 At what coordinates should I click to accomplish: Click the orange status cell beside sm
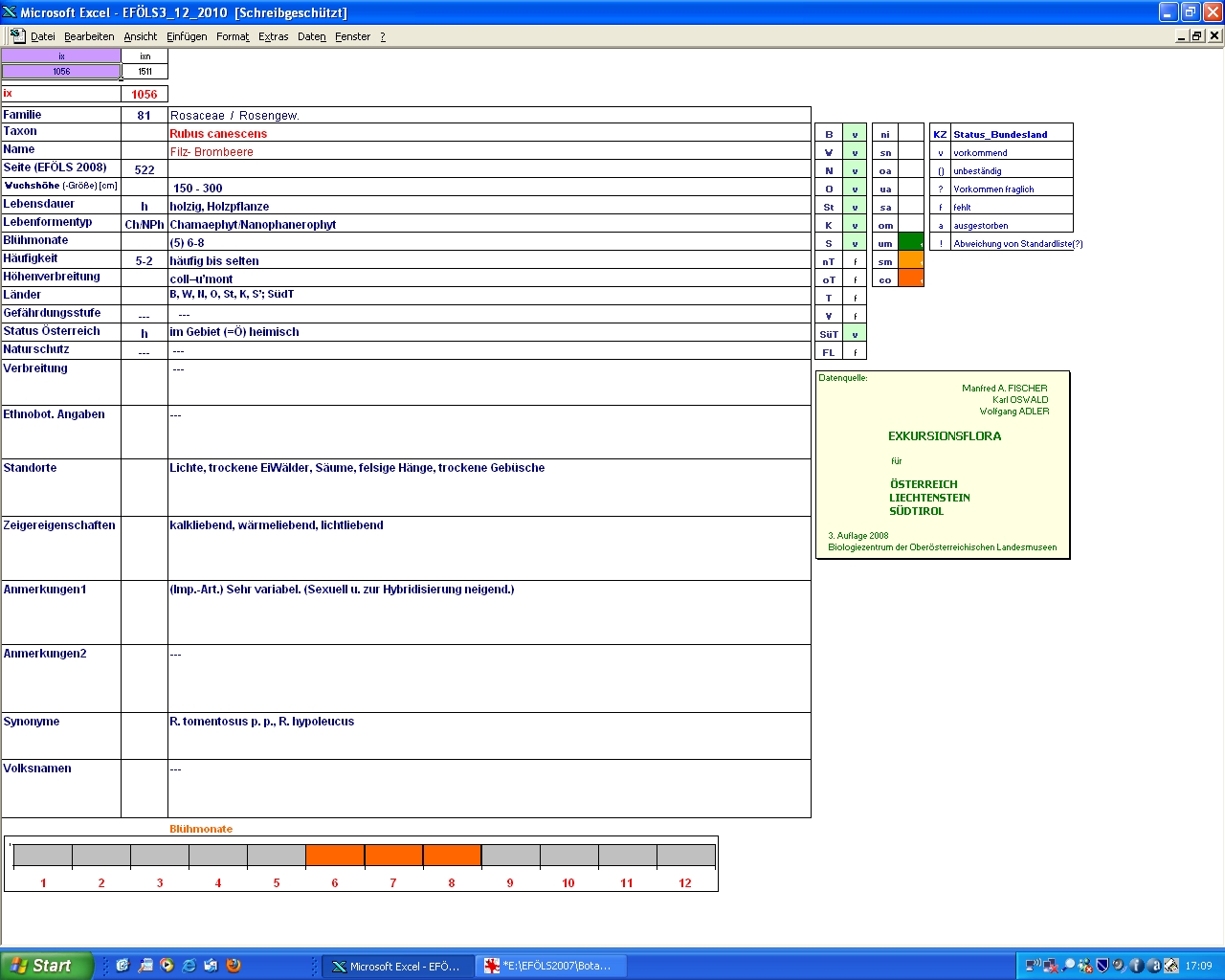click(911, 260)
